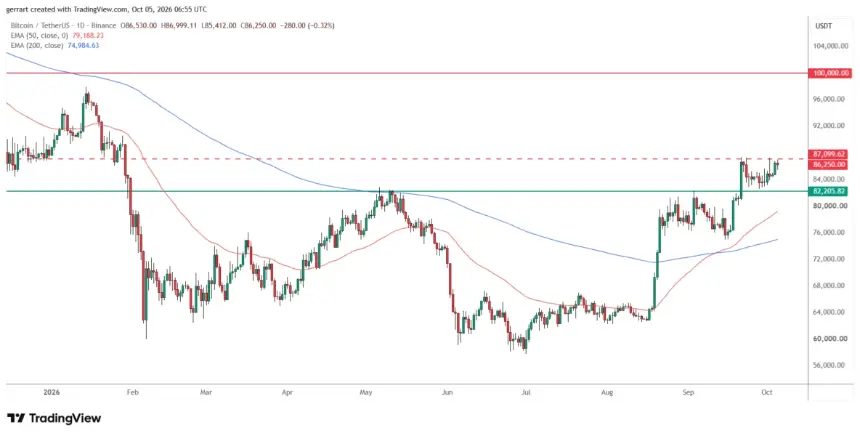Click the red 100,000.00 price label

pos(830,73)
